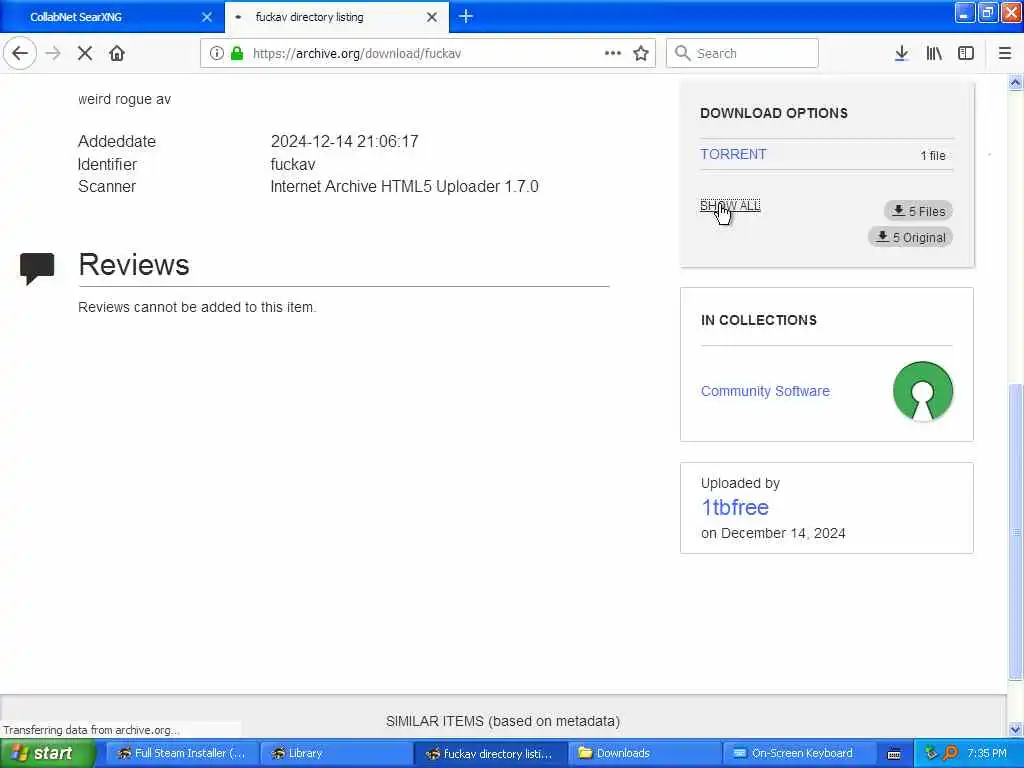Go back with the browser back arrow
This screenshot has width=1024, height=768.
[x=20, y=54]
